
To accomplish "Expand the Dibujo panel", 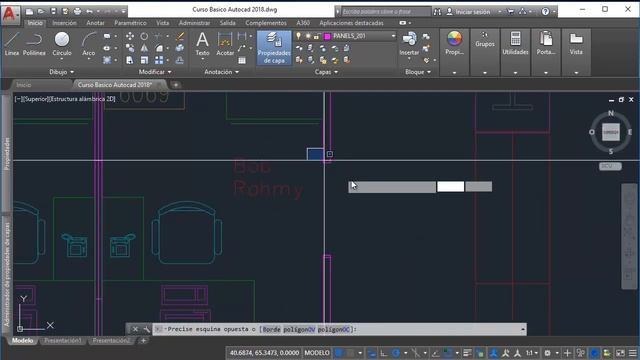I will click(x=61, y=72).
